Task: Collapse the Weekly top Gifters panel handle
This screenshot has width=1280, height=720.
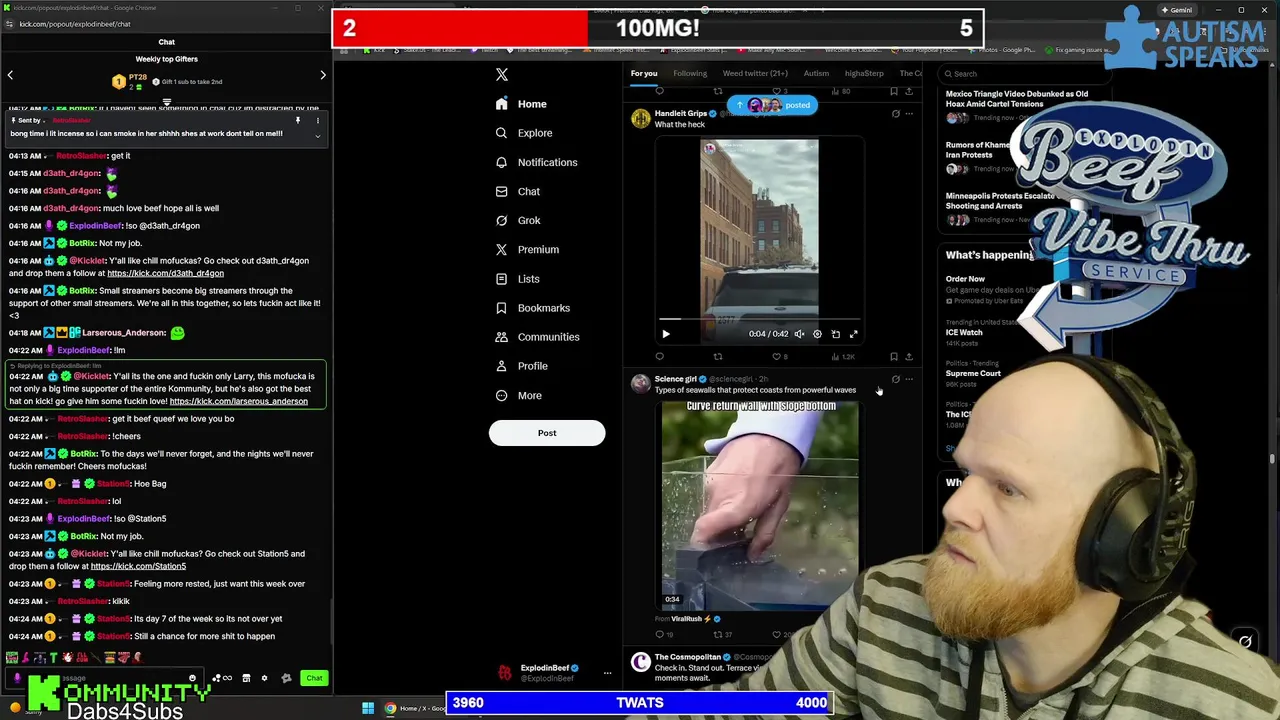Action: click(167, 102)
